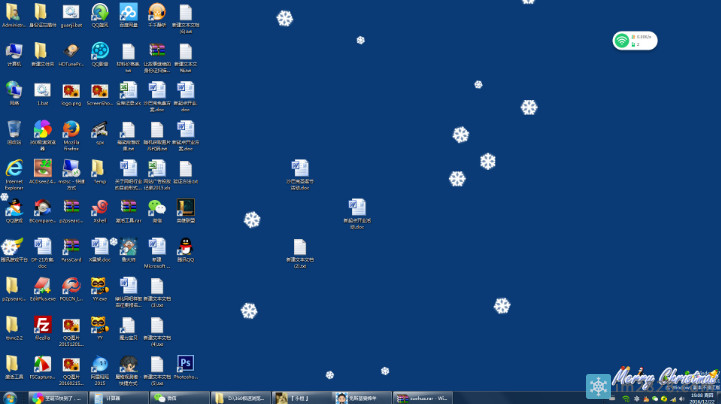Screen dimensions: 721x404
Task: Open the ACDSee desktop shortcut
Action: 42,169
